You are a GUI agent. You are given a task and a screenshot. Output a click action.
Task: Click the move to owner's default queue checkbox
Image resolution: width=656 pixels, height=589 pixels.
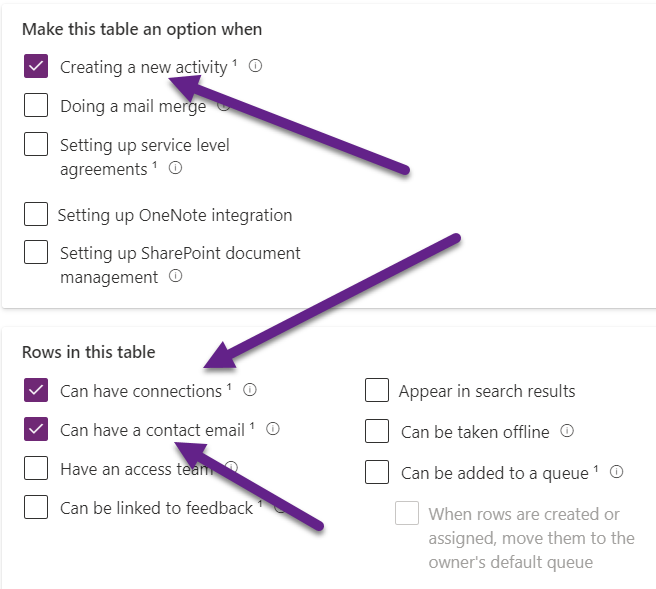click(x=407, y=513)
